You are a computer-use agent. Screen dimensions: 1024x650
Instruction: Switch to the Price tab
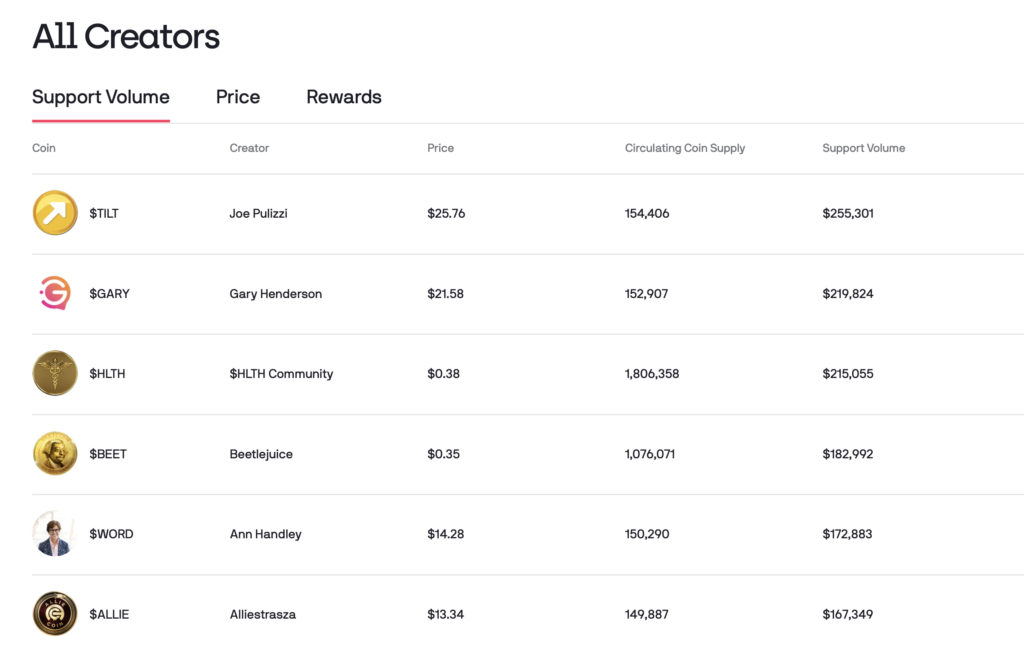(x=237, y=97)
